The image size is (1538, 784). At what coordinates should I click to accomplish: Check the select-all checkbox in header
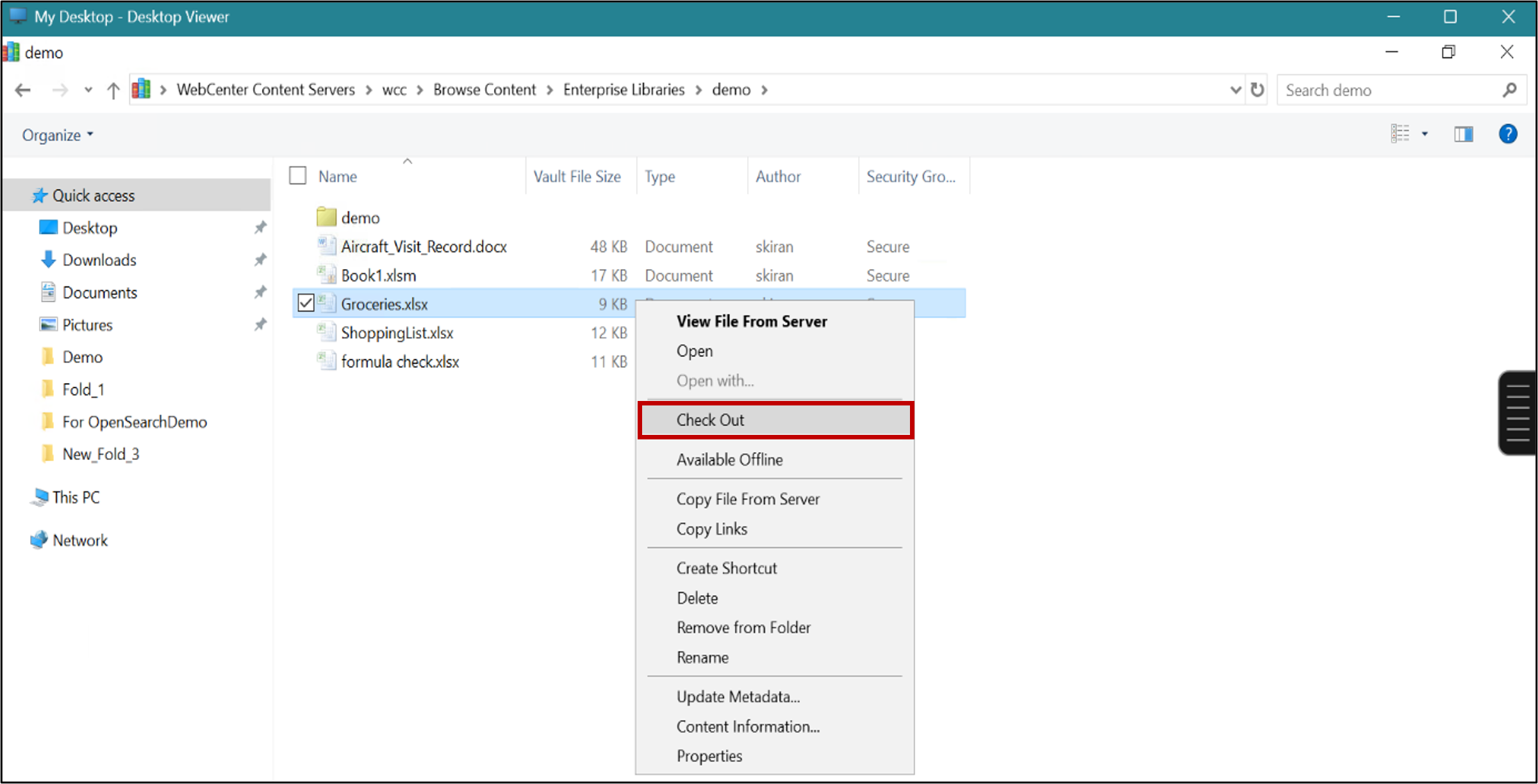pos(298,176)
